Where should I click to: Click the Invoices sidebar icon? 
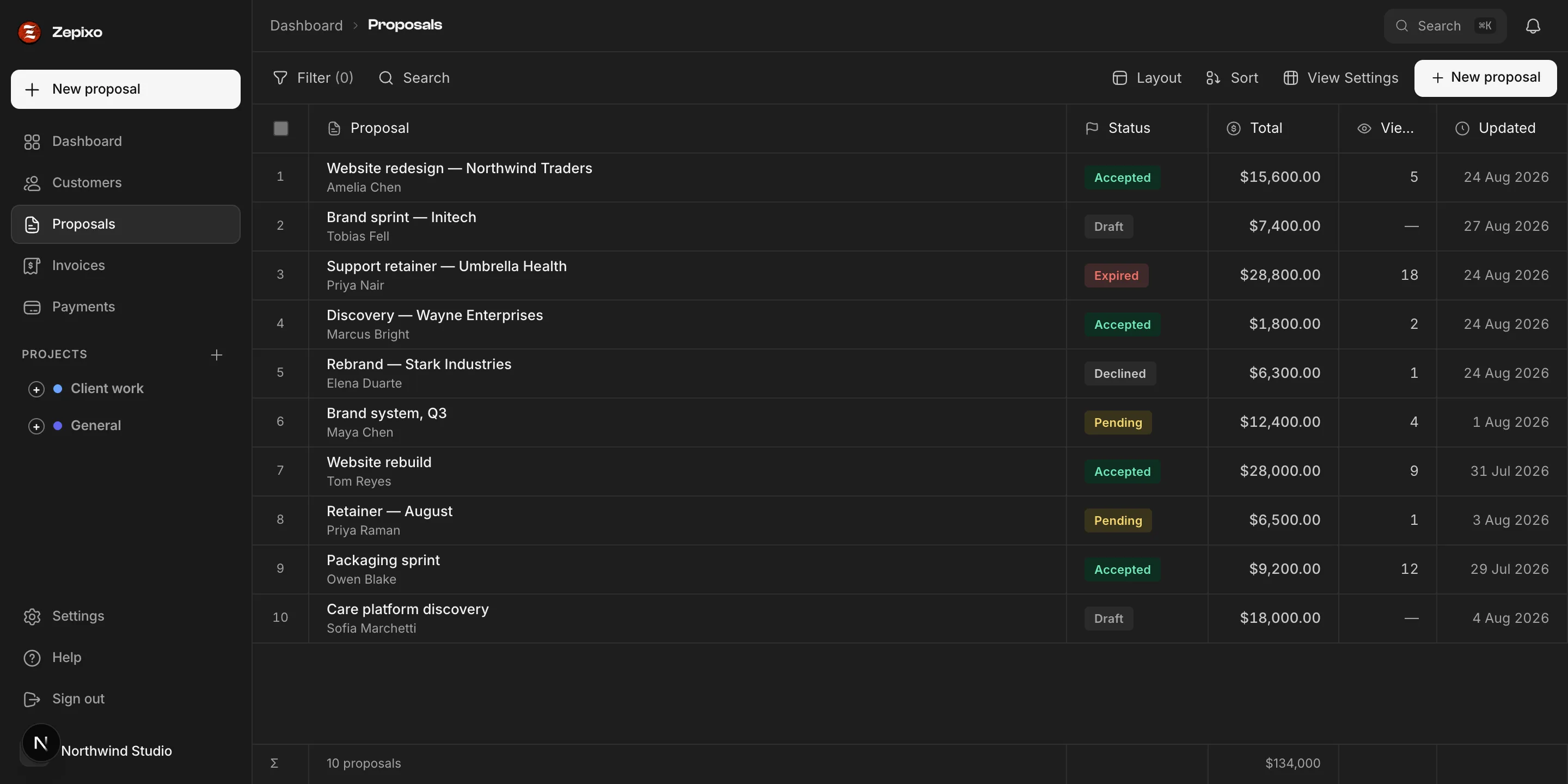(32, 266)
